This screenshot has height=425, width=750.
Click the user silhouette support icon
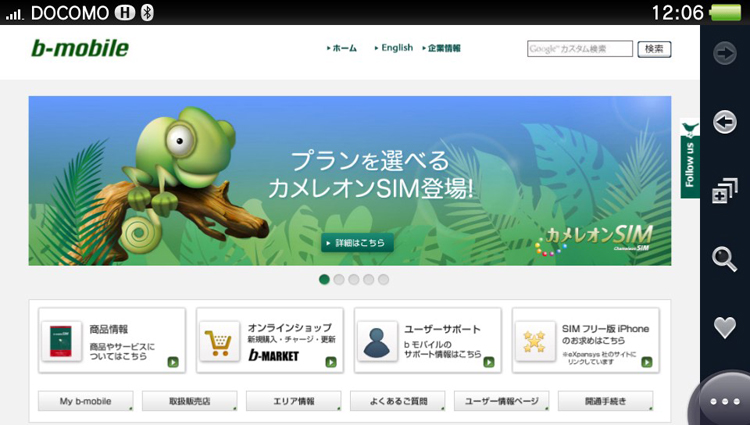377,341
